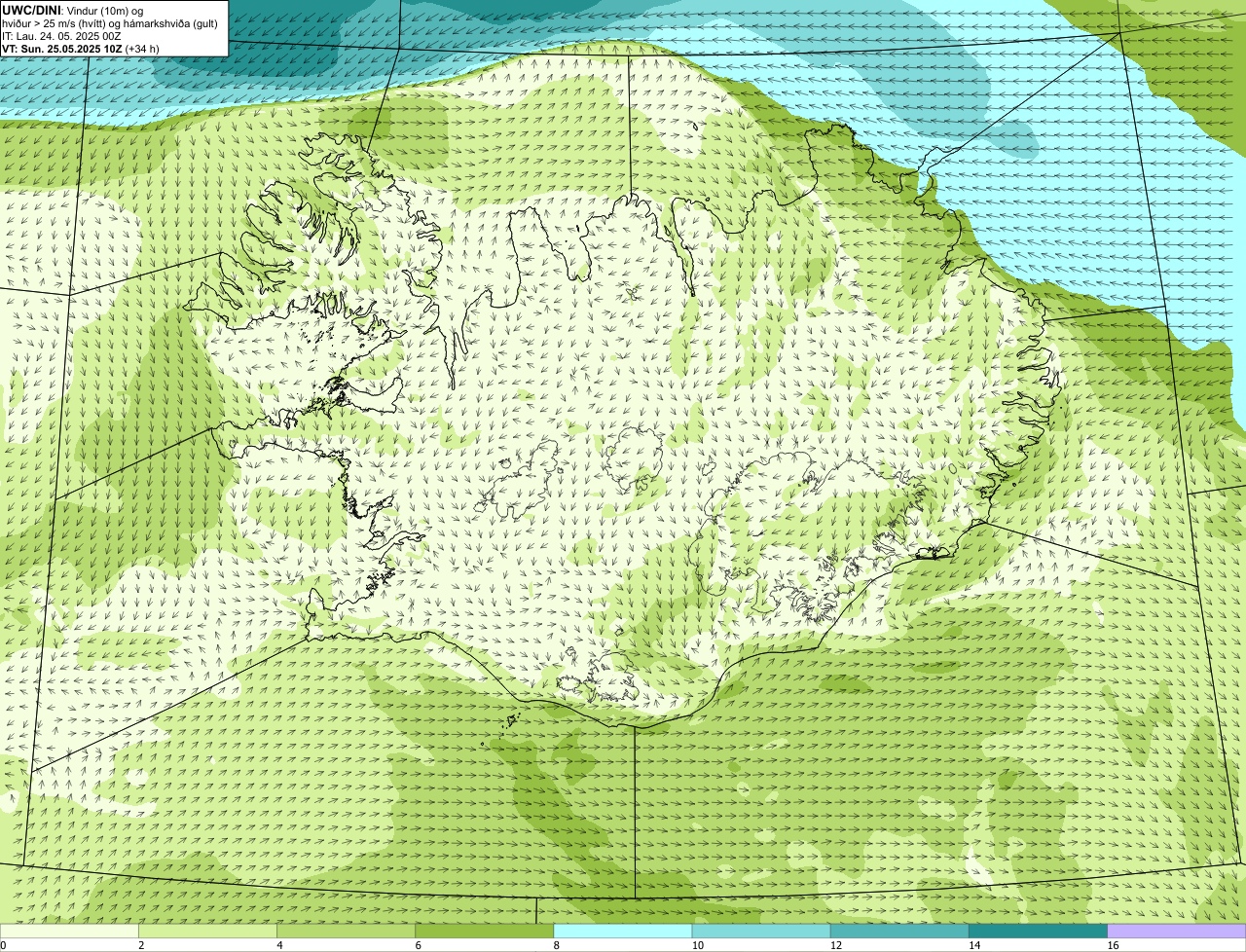This screenshot has width=1246, height=952.
Task: Click the "UWC/DINI: Vindur (10m) og" title line
Action: (x=73, y=11)
